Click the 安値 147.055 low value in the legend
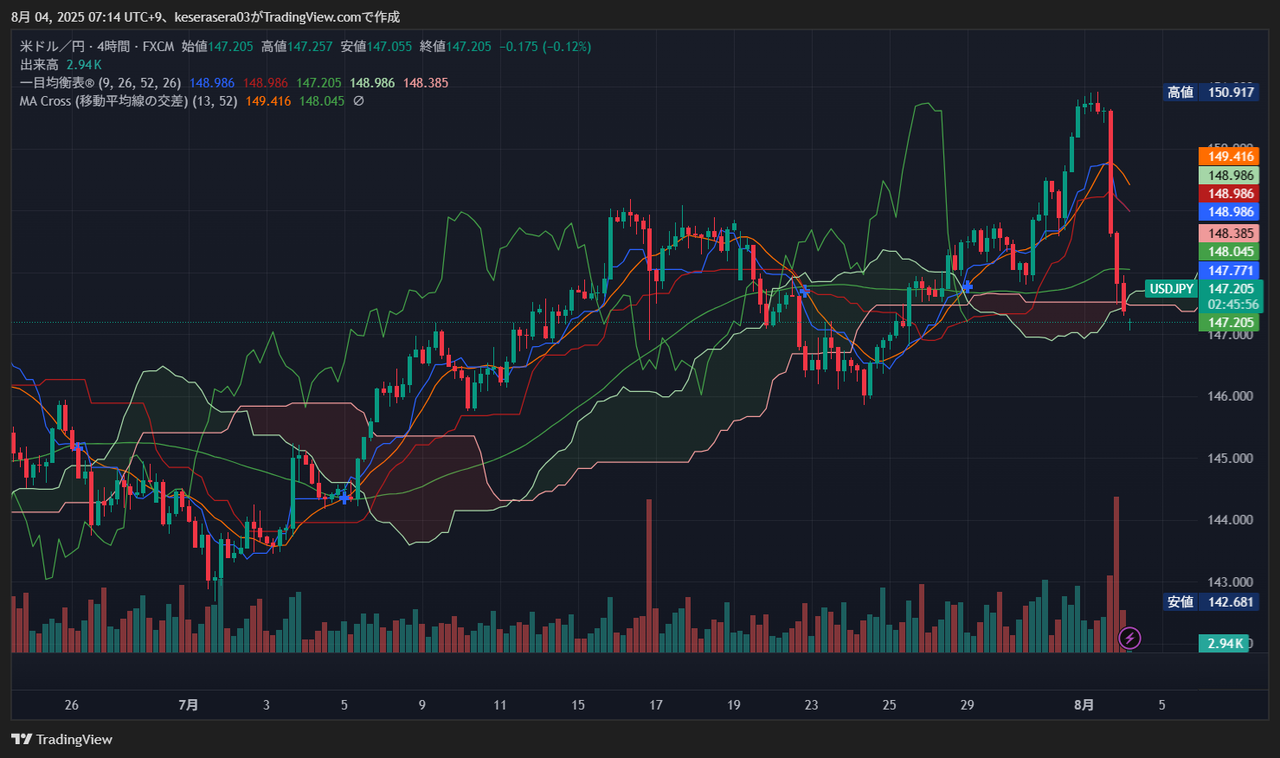Viewport: 1280px width, 758px height. pos(376,46)
